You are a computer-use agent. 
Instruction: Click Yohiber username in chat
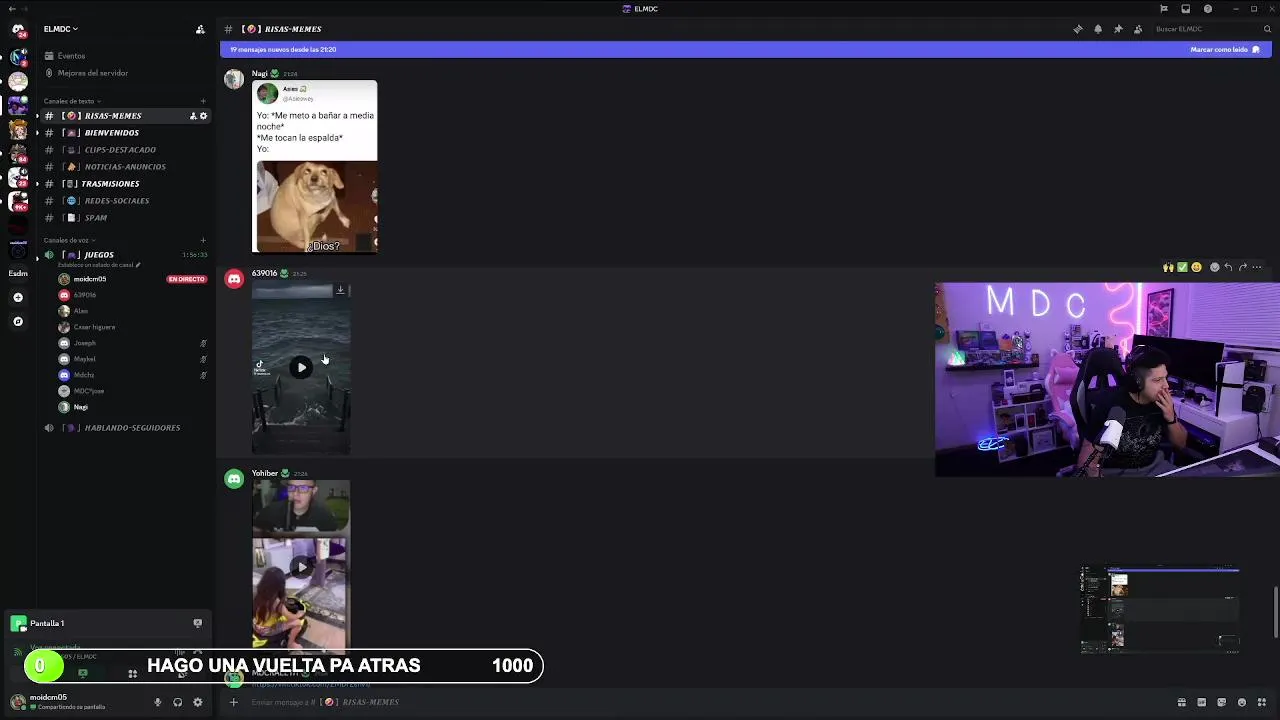click(265, 473)
